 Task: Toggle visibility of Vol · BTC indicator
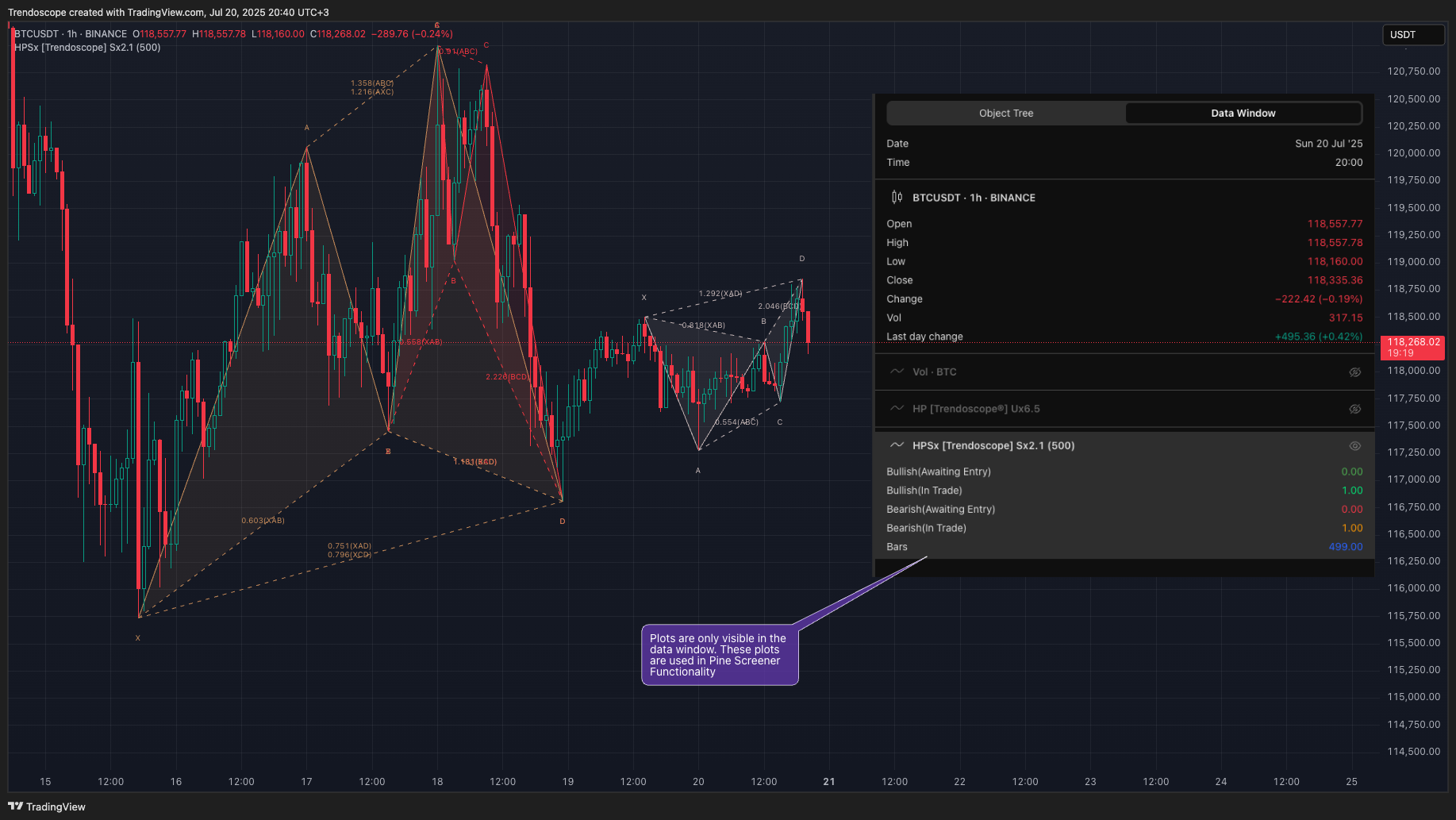(1355, 372)
